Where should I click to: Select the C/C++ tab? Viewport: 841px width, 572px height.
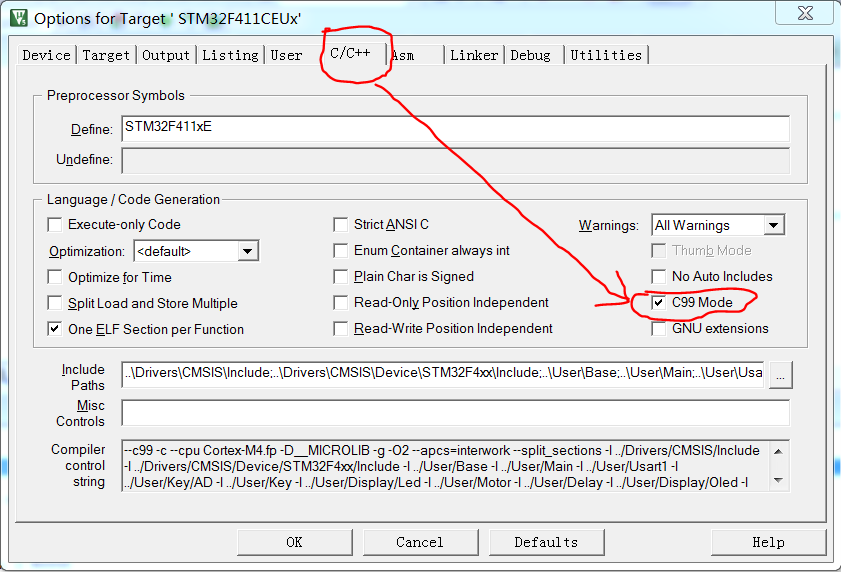click(x=350, y=53)
